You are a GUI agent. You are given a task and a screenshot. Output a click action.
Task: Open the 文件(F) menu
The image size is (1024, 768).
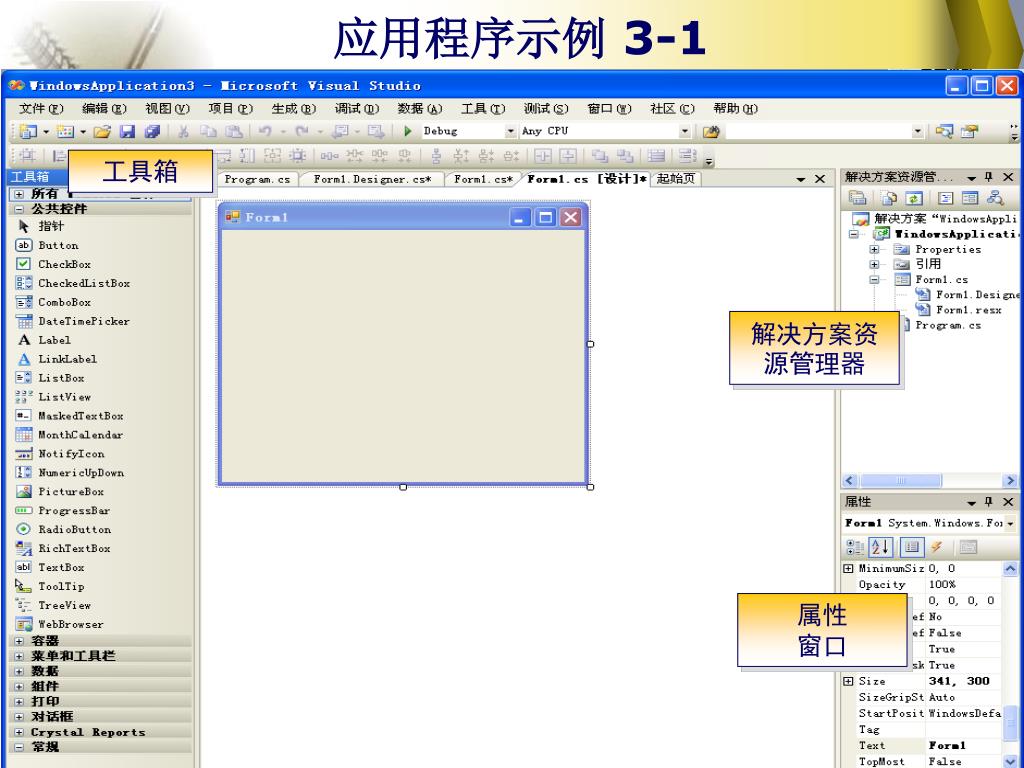(x=41, y=108)
